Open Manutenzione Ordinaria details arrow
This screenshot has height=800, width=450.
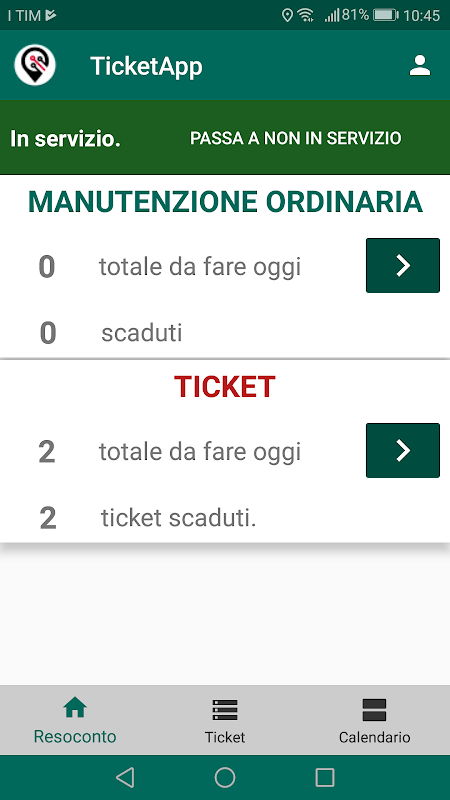point(403,265)
